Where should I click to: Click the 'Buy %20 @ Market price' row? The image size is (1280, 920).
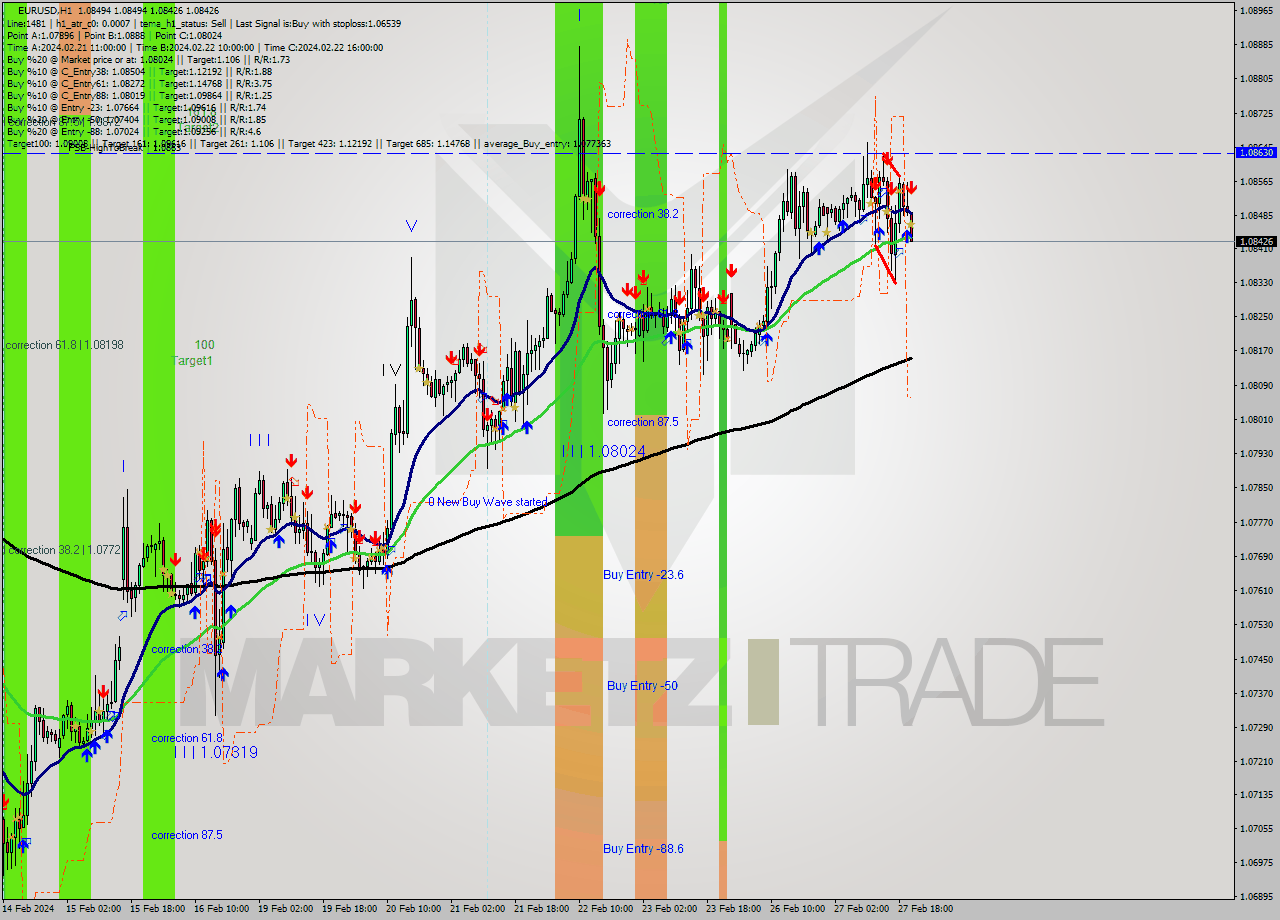pyautogui.click(x=148, y=59)
